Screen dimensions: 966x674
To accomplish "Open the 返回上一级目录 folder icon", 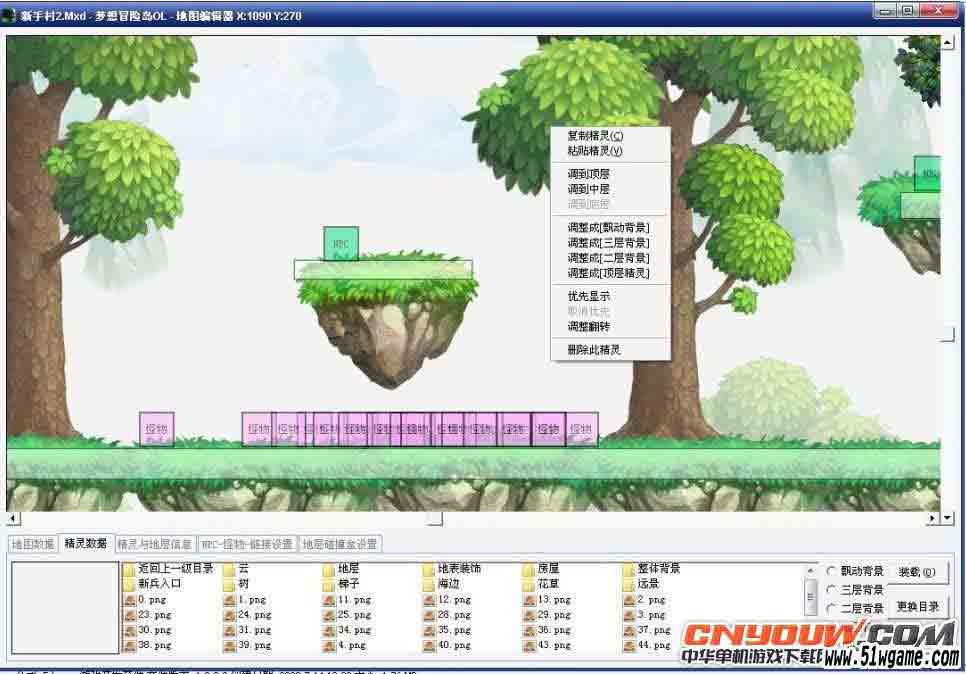I will click(129, 568).
